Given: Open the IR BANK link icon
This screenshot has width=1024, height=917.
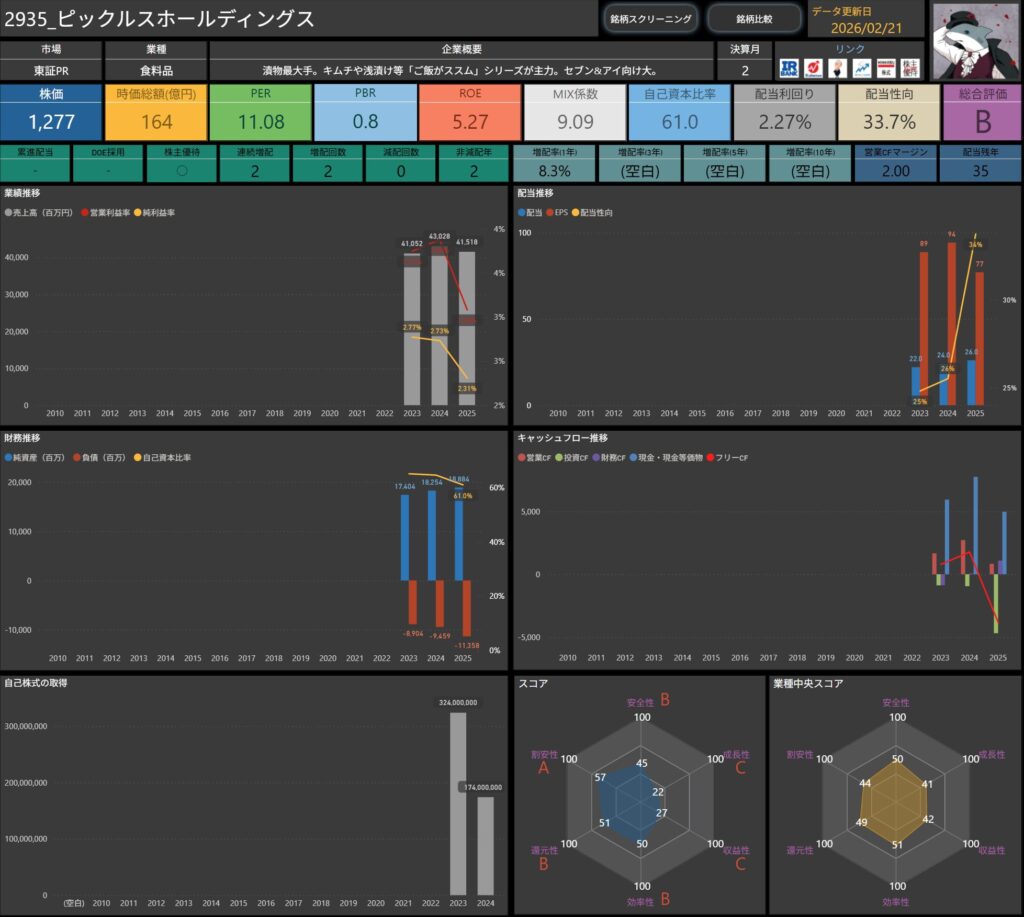Looking at the screenshot, I should (789, 68).
